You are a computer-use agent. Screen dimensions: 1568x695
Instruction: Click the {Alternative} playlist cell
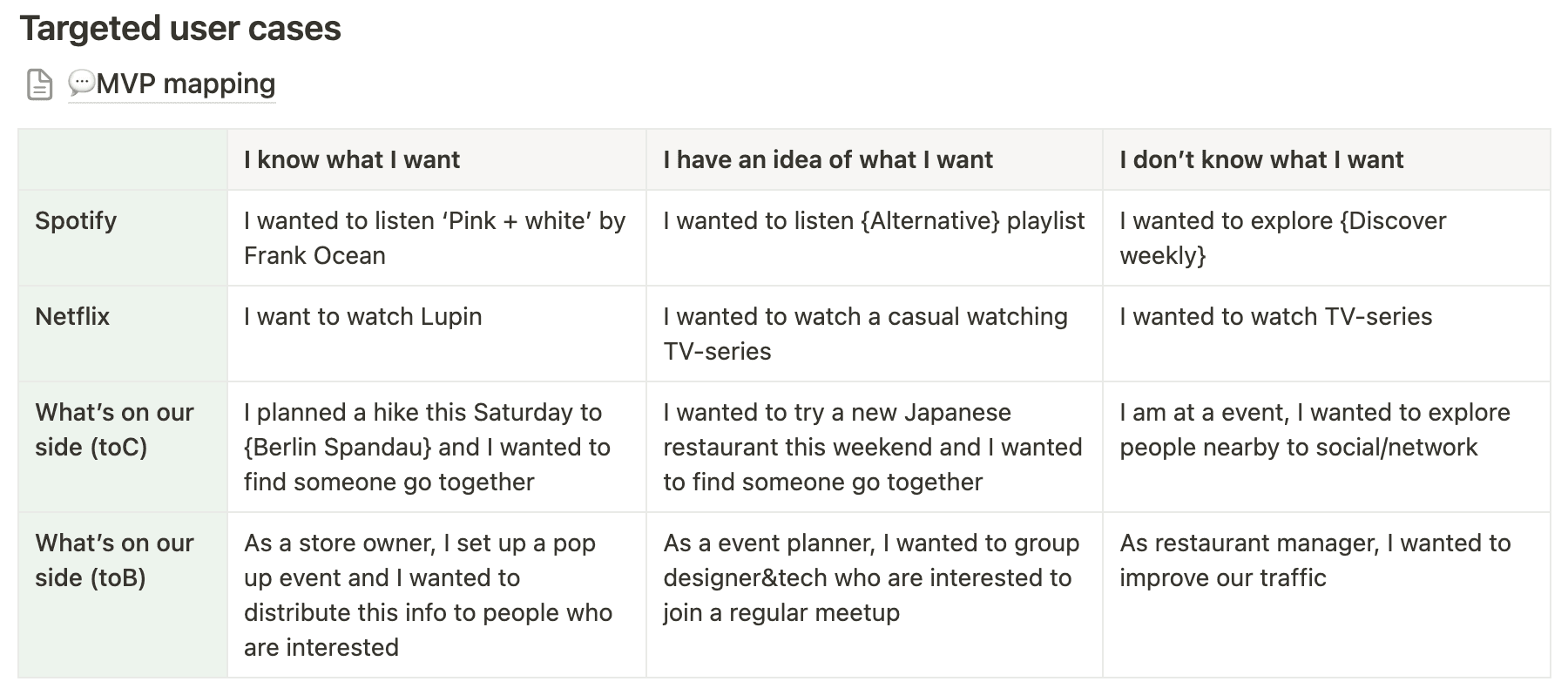[874, 238]
